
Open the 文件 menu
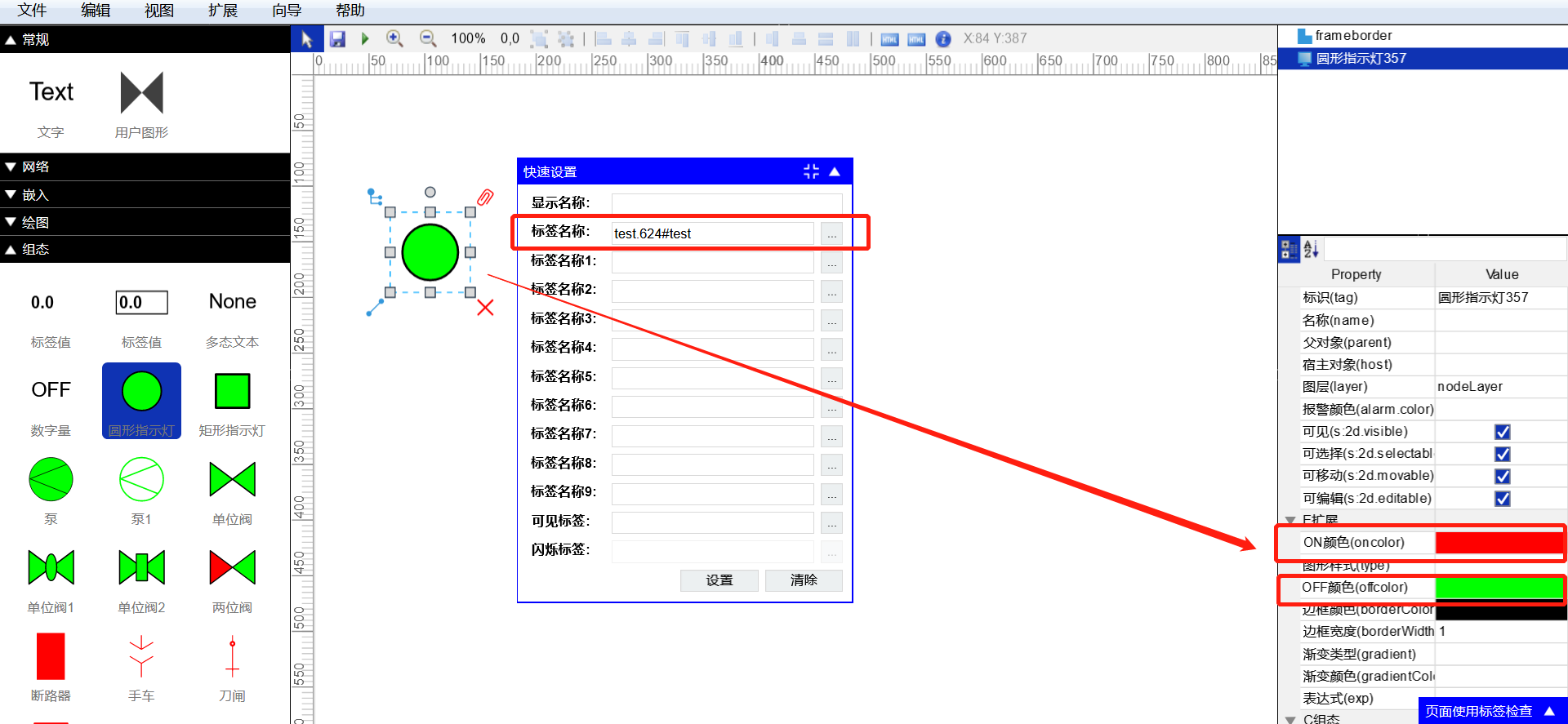click(x=33, y=11)
